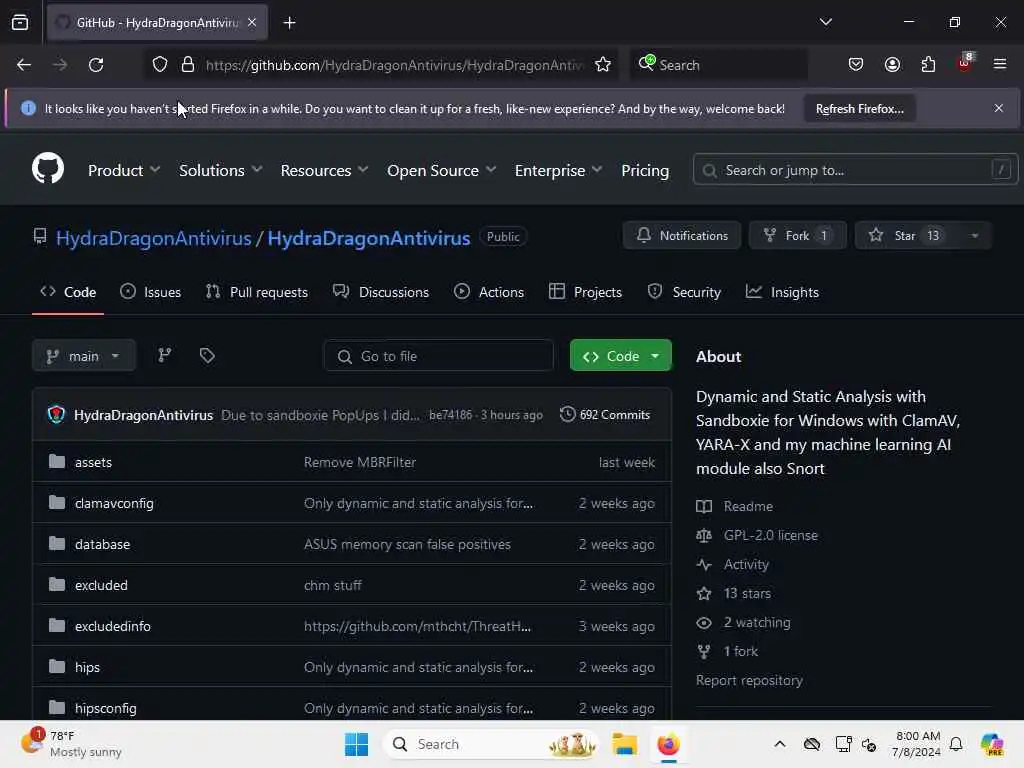Image resolution: width=1024 pixels, height=768 pixels.
Task: Open the notification bell in taskbar
Action: coord(956,744)
